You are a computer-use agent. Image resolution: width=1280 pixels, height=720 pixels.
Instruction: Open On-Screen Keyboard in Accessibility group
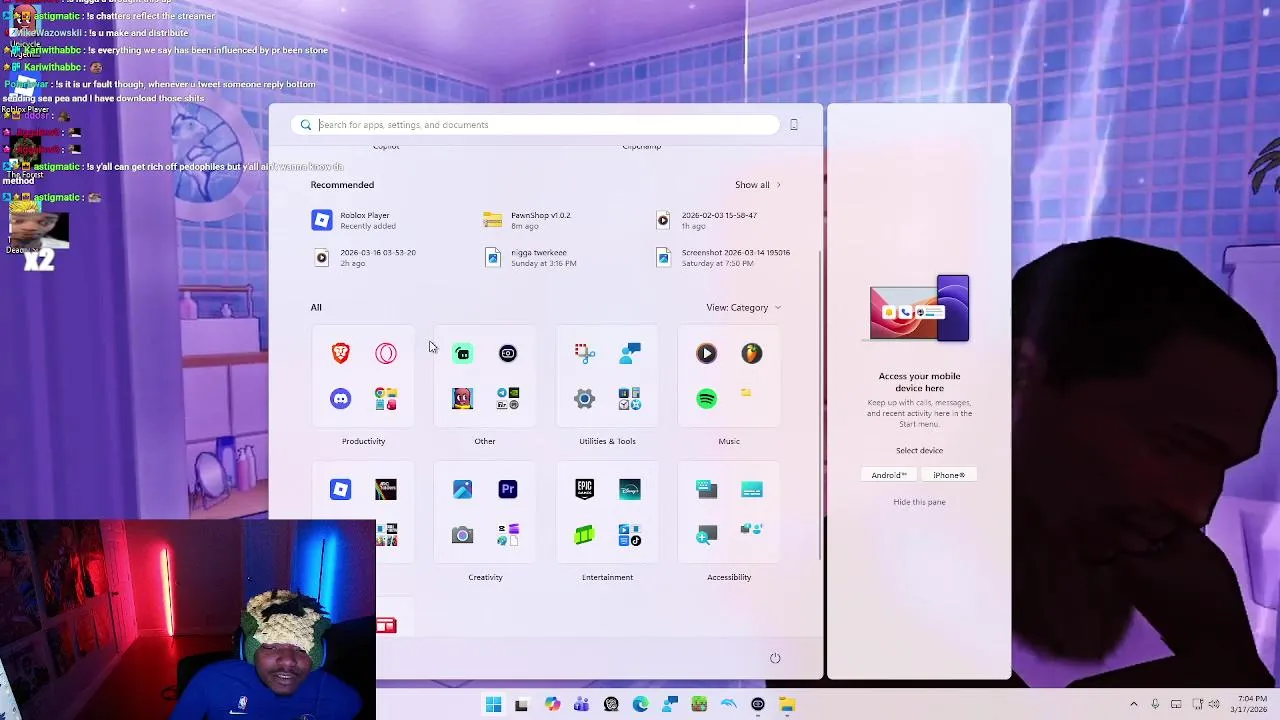pyautogui.click(x=707, y=489)
